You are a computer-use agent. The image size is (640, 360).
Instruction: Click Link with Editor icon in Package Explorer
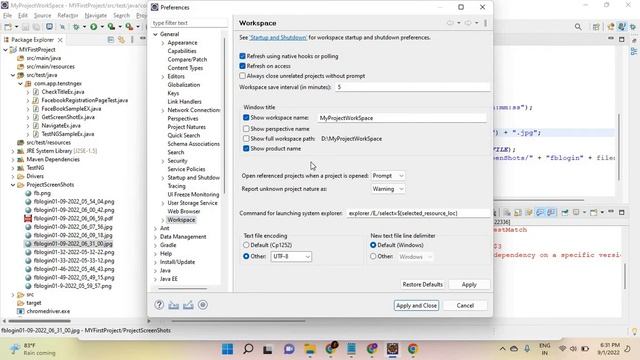click(x=121, y=40)
